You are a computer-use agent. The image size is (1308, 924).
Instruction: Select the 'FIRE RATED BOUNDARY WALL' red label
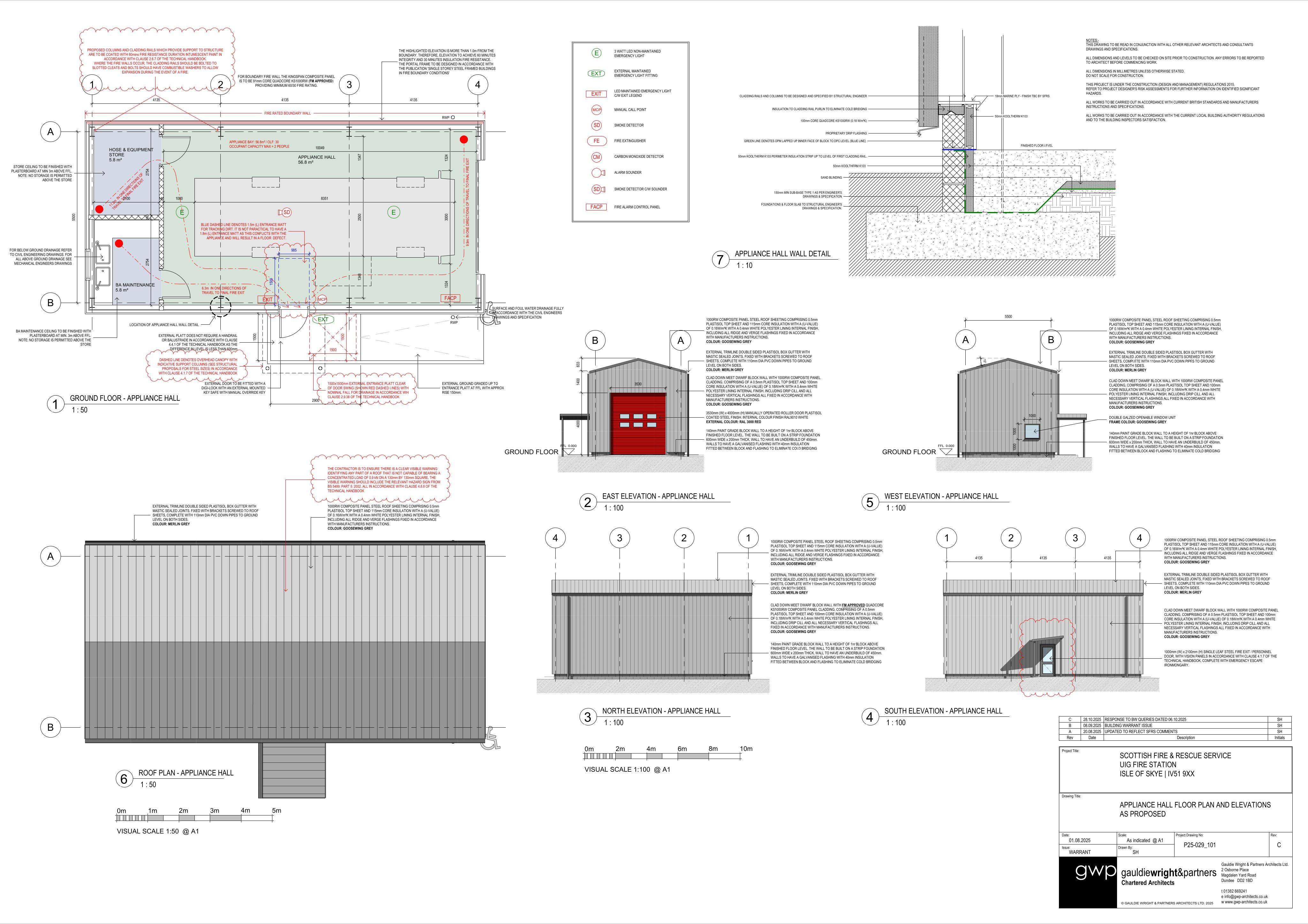[287, 113]
